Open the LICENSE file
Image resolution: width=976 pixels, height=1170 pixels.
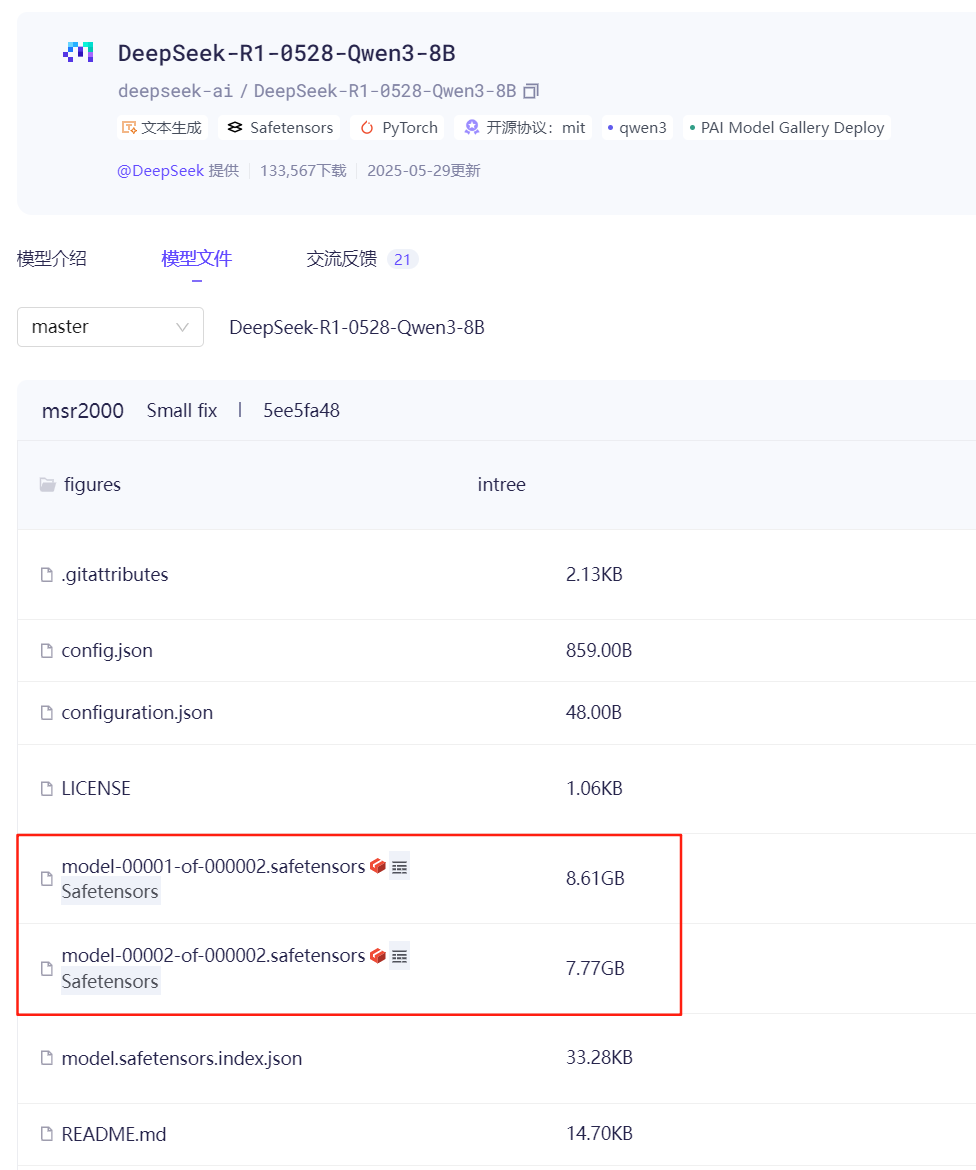tap(96, 789)
